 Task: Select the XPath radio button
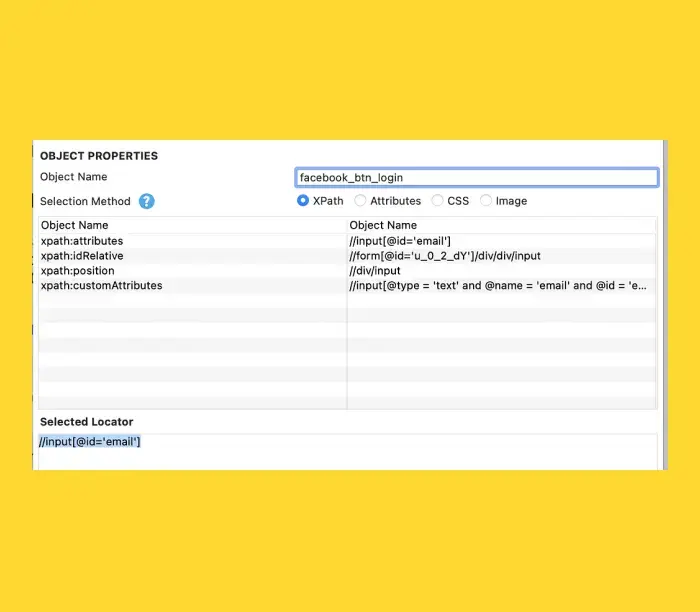[x=303, y=201]
